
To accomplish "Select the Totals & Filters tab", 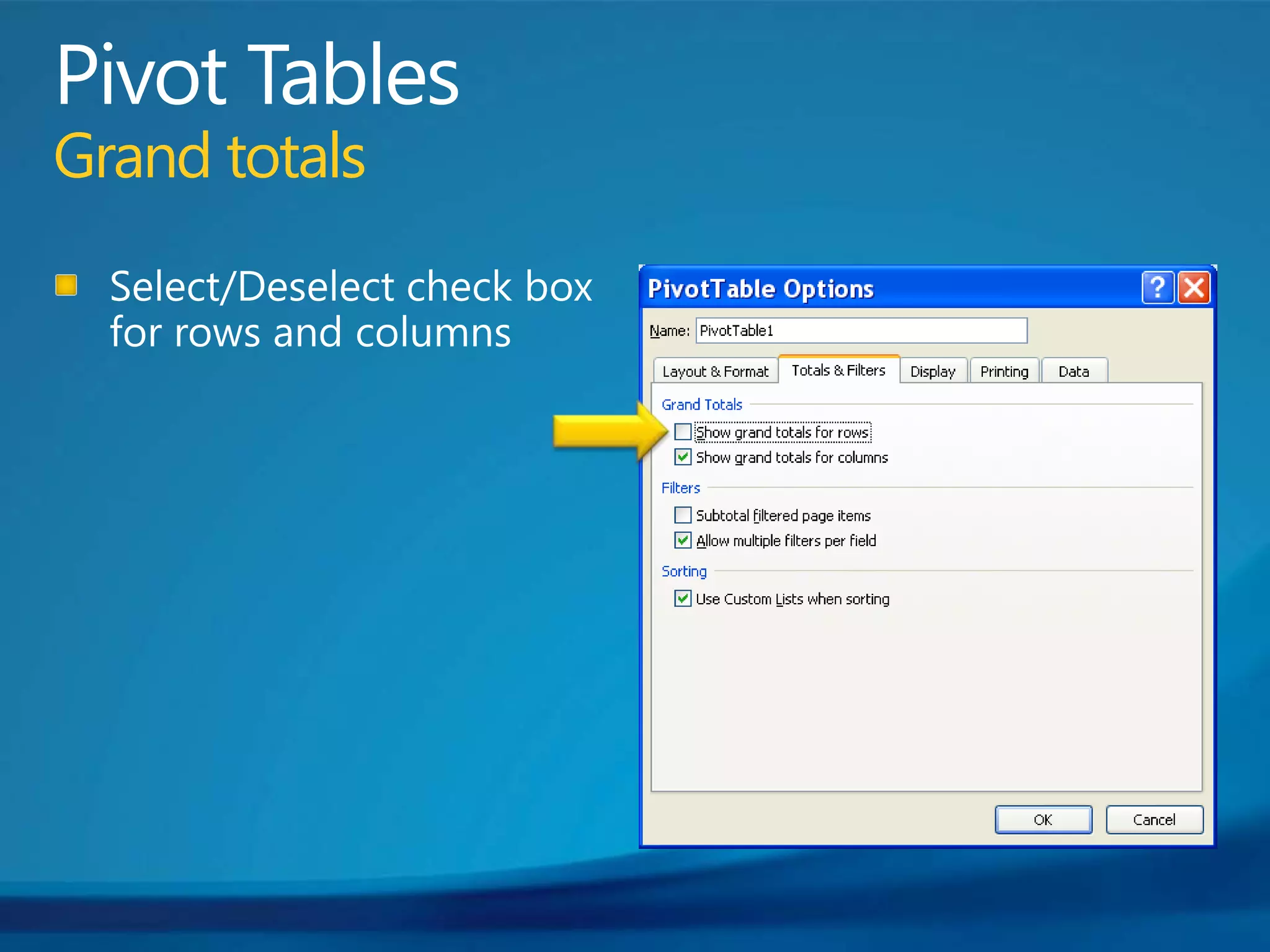I will click(838, 370).
